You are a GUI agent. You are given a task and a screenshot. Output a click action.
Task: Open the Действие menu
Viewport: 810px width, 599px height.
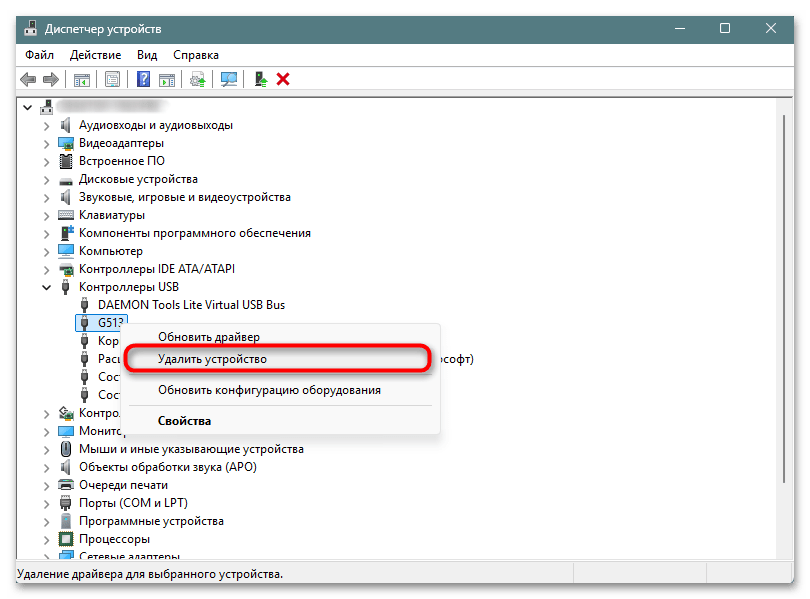[x=95, y=55]
